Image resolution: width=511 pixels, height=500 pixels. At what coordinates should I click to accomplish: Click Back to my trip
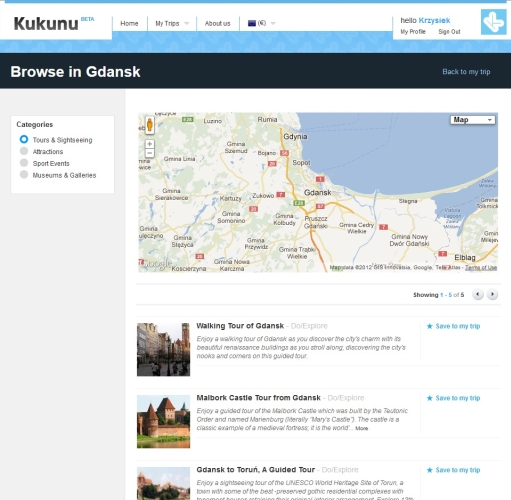(466, 72)
